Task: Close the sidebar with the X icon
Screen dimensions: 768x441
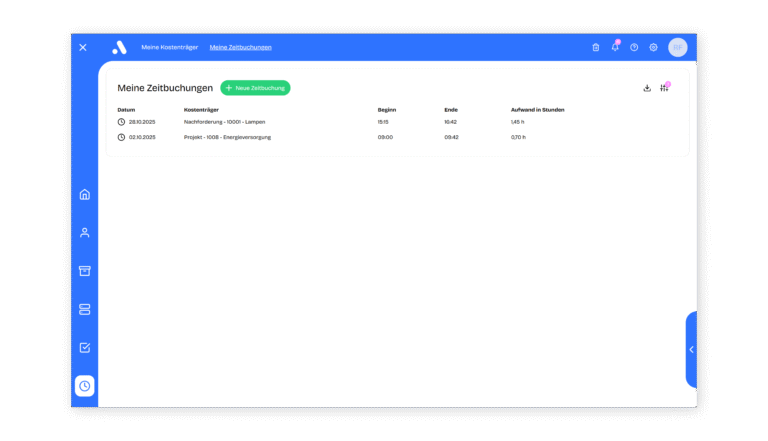Action: [x=83, y=47]
